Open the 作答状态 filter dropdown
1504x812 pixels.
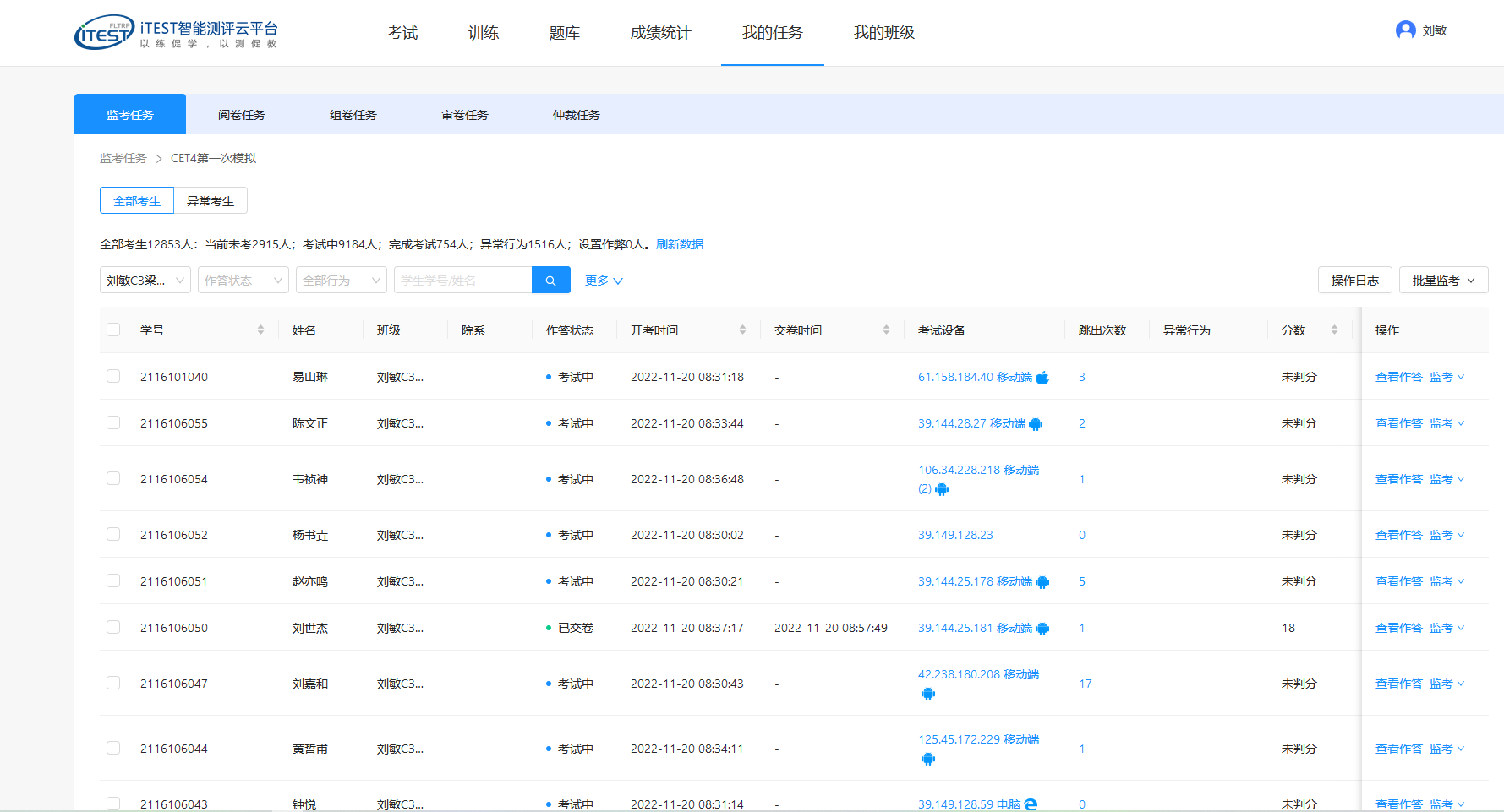tap(243, 281)
